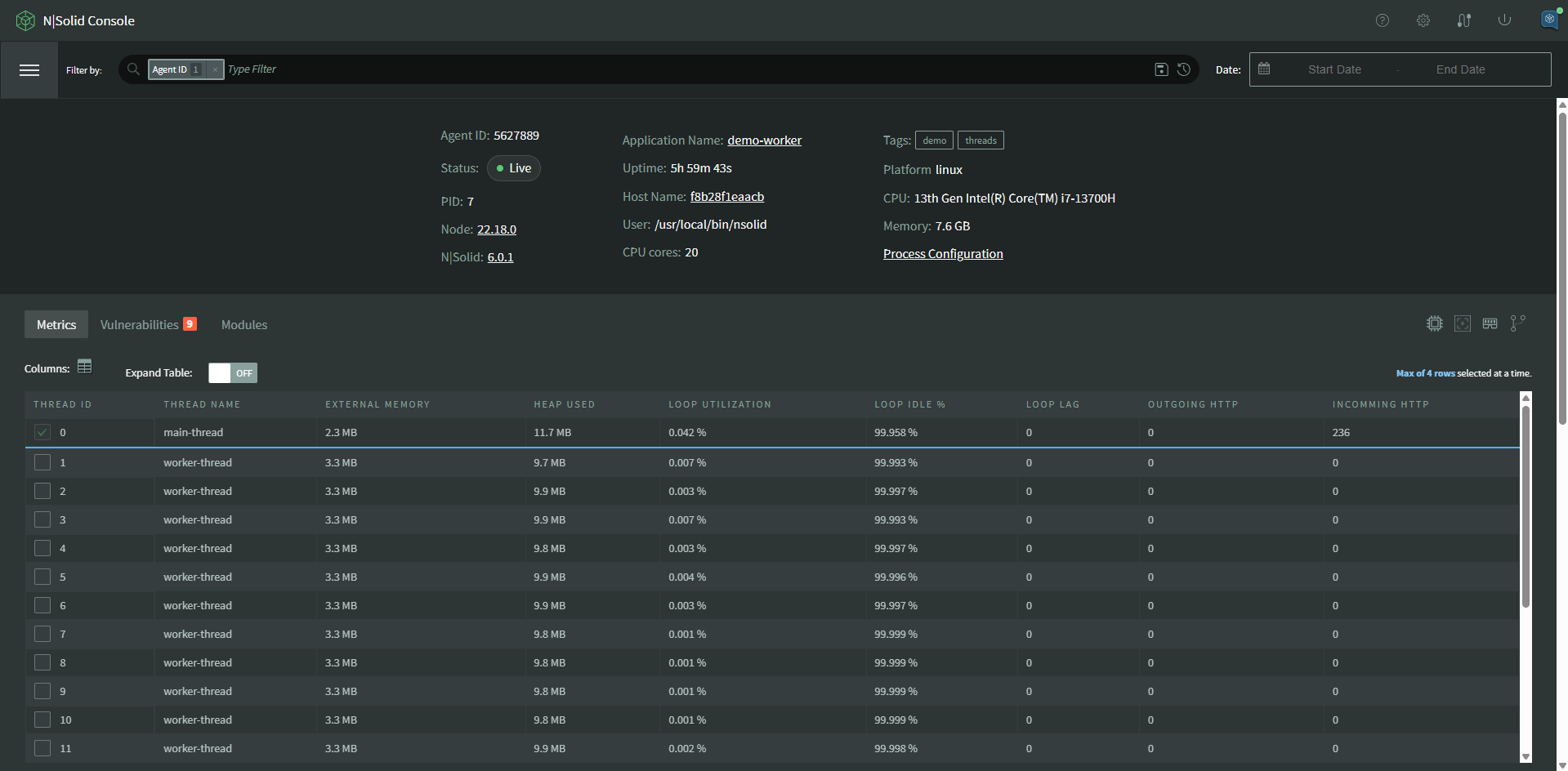Open the memory view using the RAM icon
The image size is (1568, 771).
click(1490, 323)
